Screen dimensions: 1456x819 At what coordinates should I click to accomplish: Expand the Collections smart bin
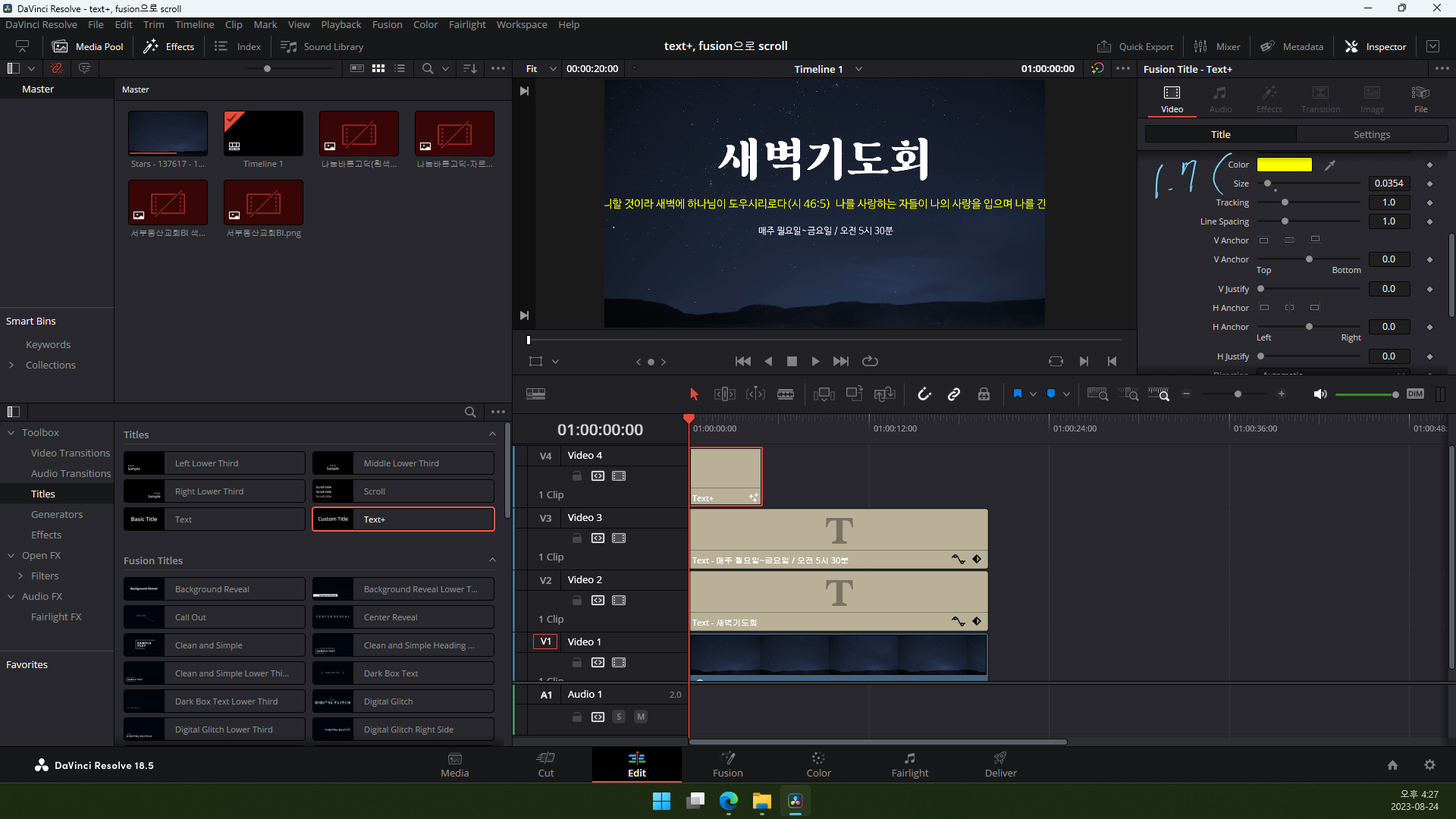pyautogui.click(x=11, y=366)
